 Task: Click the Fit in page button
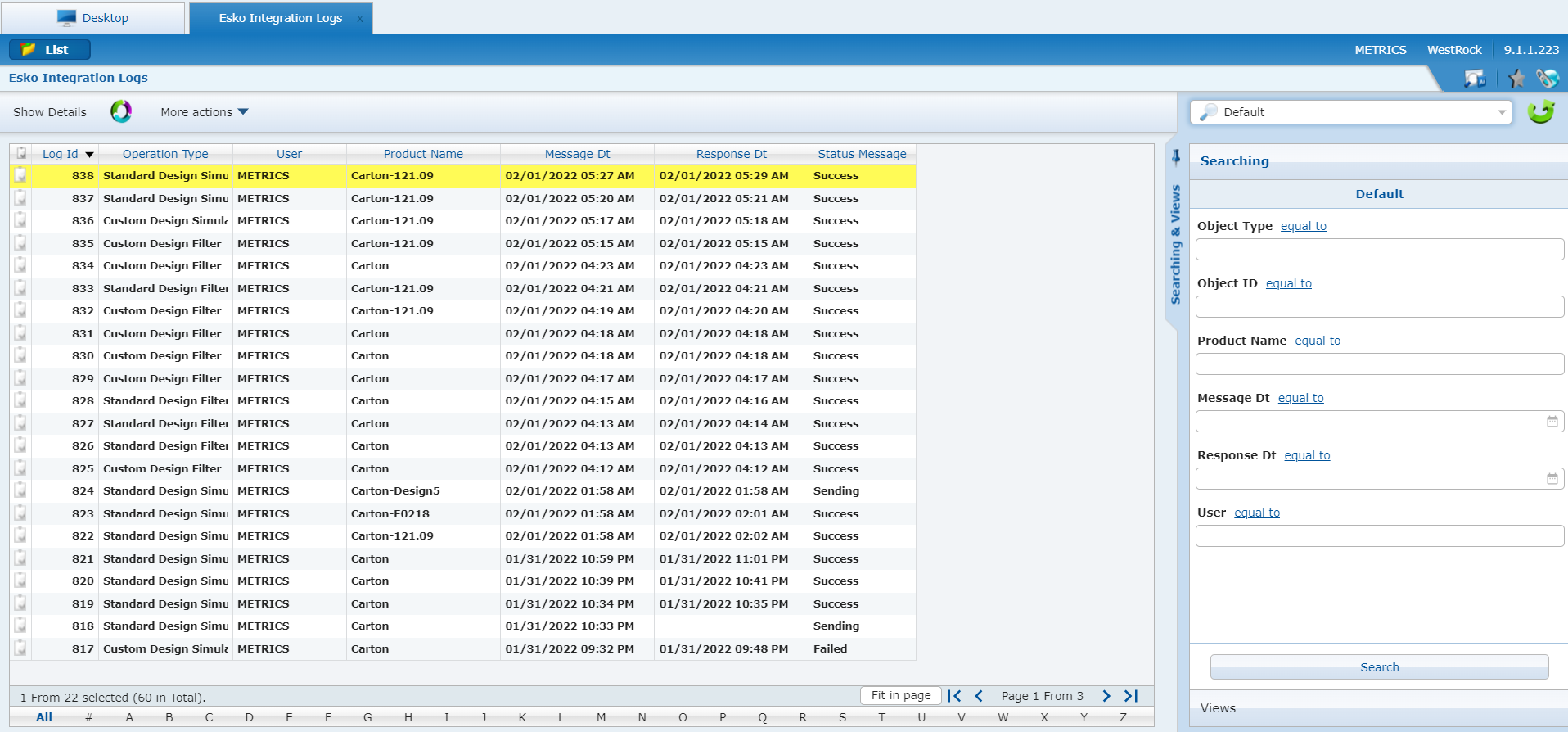[901, 695]
